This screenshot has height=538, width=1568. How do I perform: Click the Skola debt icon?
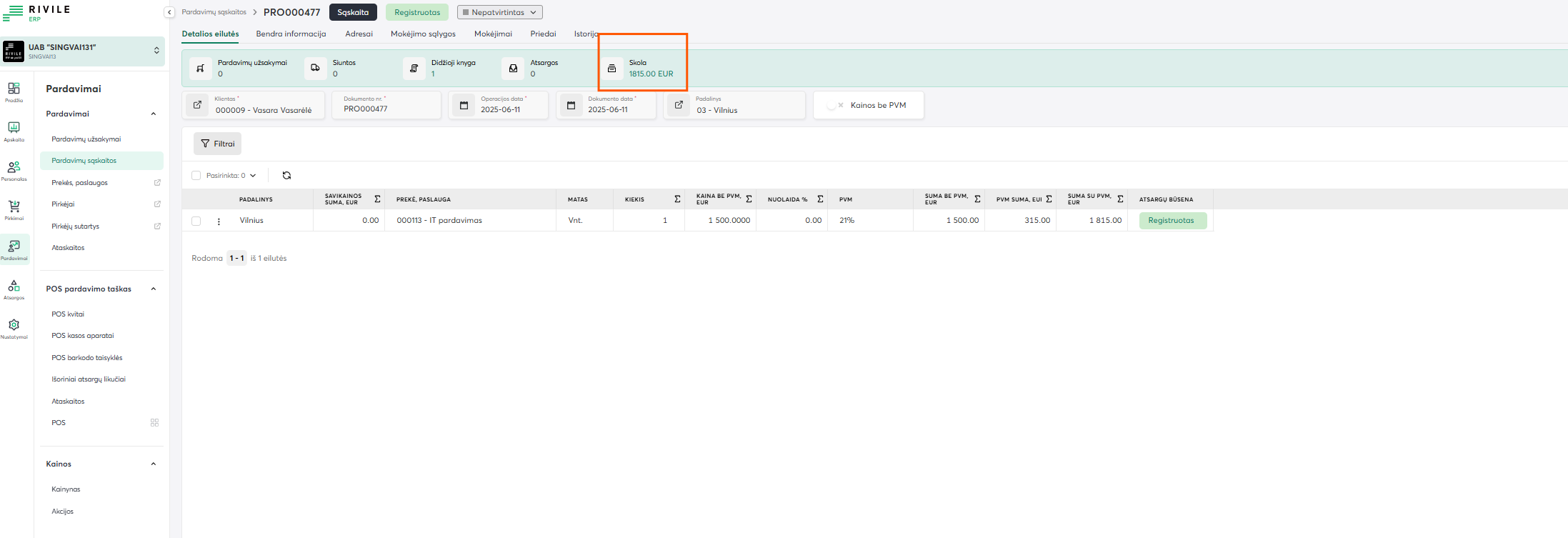(611, 69)
